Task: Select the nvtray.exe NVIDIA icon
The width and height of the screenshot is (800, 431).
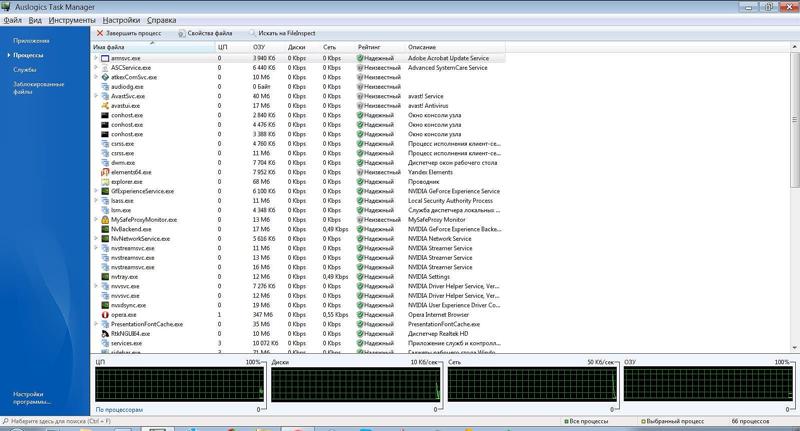Action: pos(105,276)
